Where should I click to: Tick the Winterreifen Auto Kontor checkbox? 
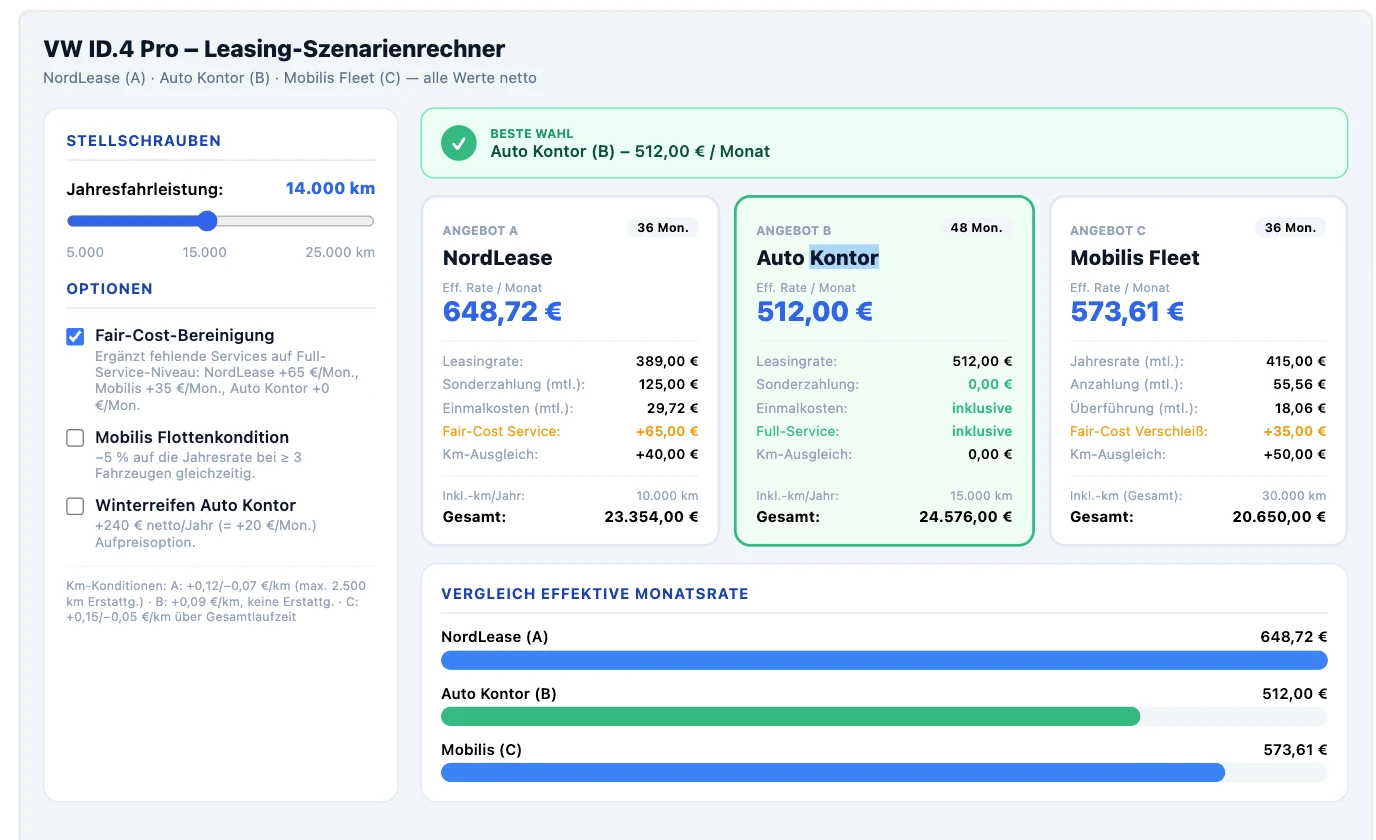tap(75, 506)
